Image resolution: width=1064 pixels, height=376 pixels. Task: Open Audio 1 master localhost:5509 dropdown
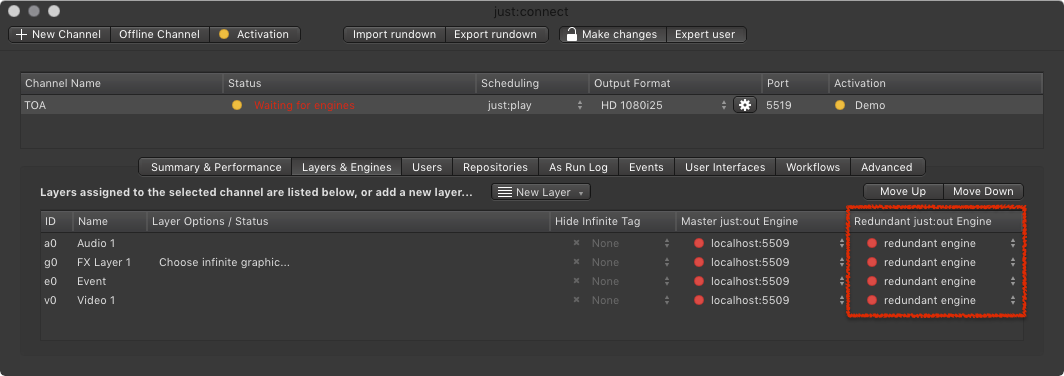(770, 243)
